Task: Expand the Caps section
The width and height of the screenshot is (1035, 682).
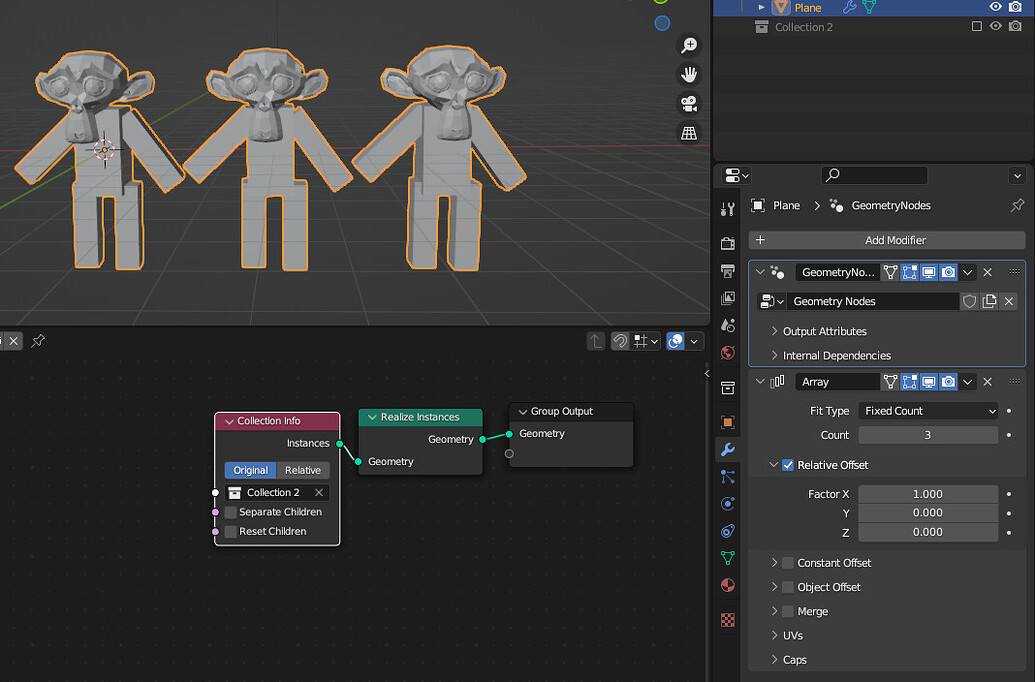Action: tap(789, 660)
